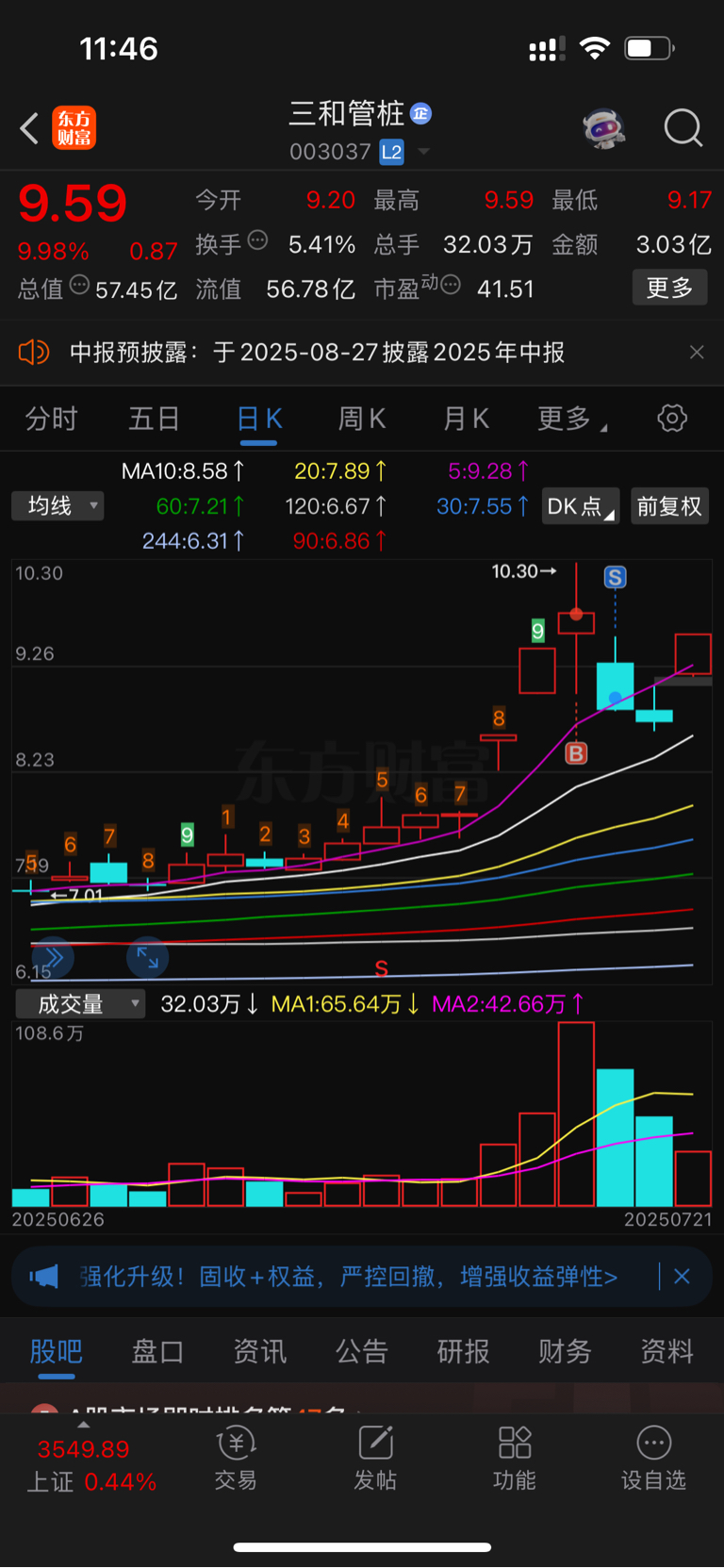
Task: Switch to the 周K tab
Action: [x=362, y=419]
